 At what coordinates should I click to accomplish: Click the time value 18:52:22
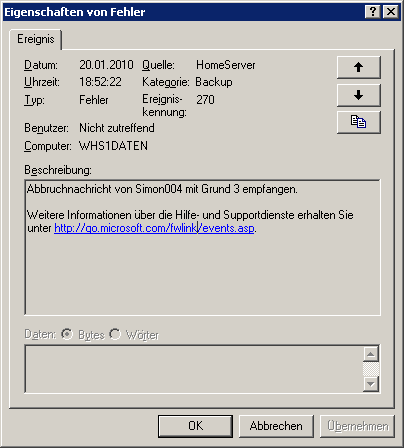click(x=100, y=82)
